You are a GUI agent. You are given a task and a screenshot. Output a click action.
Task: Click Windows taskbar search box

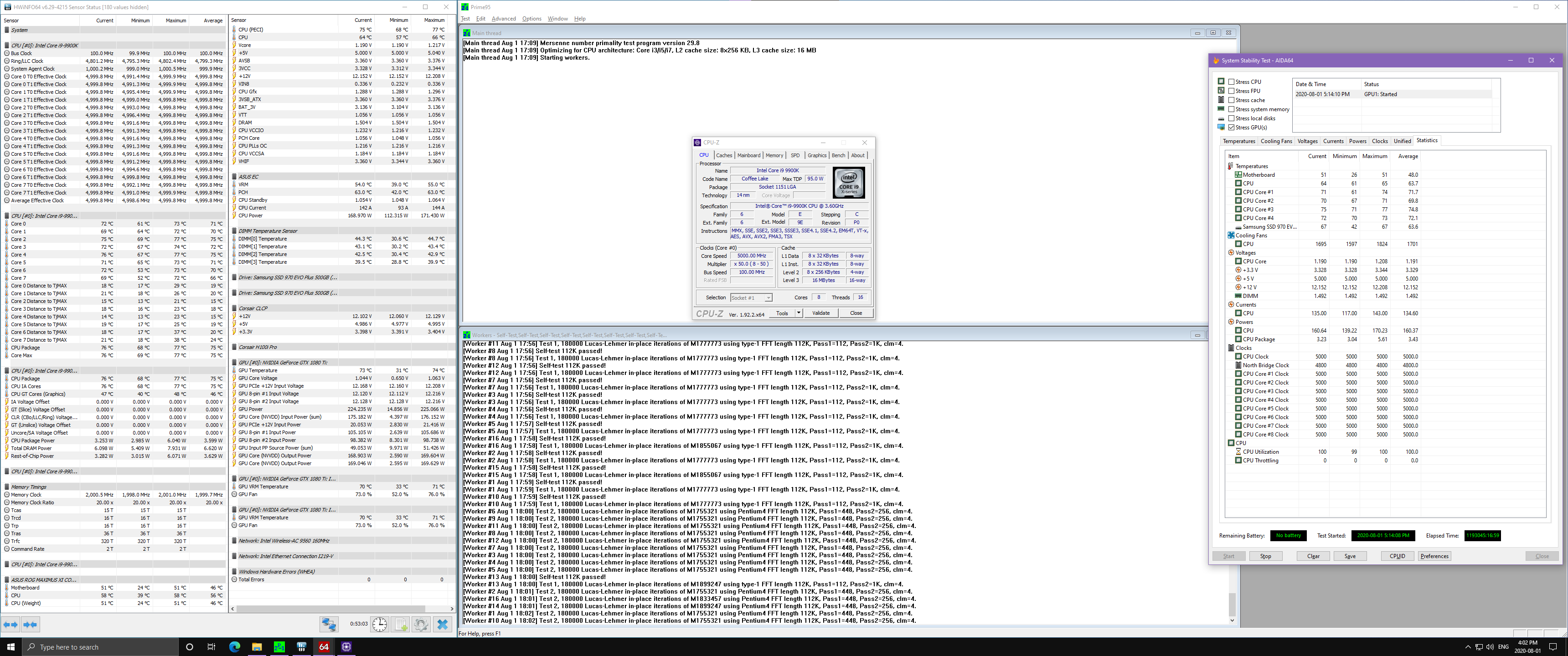click(100, 647)
